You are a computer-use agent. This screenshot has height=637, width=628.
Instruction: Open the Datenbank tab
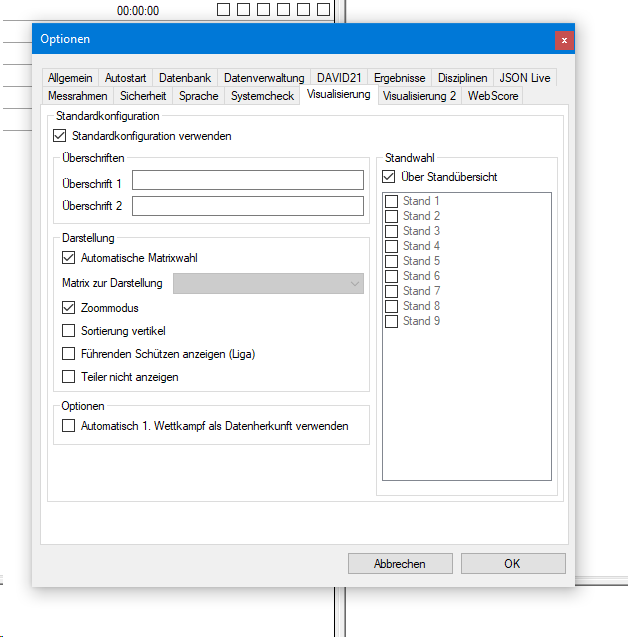185,78
